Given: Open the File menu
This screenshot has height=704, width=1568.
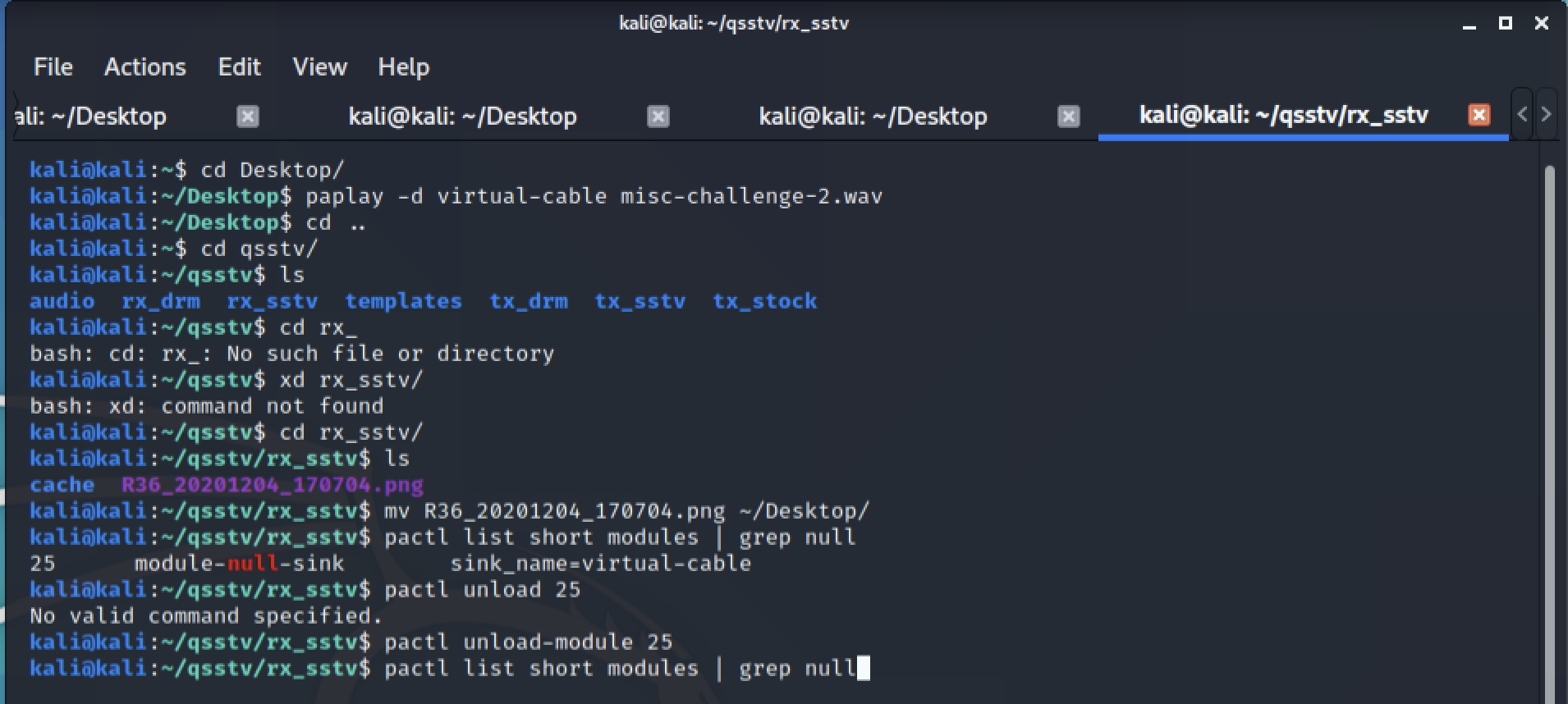Looking at the screenshot, I should [x=53, y=66].
